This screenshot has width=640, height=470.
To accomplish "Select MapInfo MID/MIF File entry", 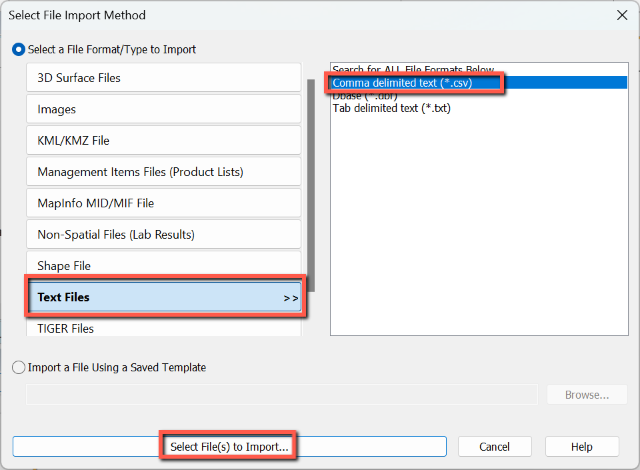I will click(164, 203).
